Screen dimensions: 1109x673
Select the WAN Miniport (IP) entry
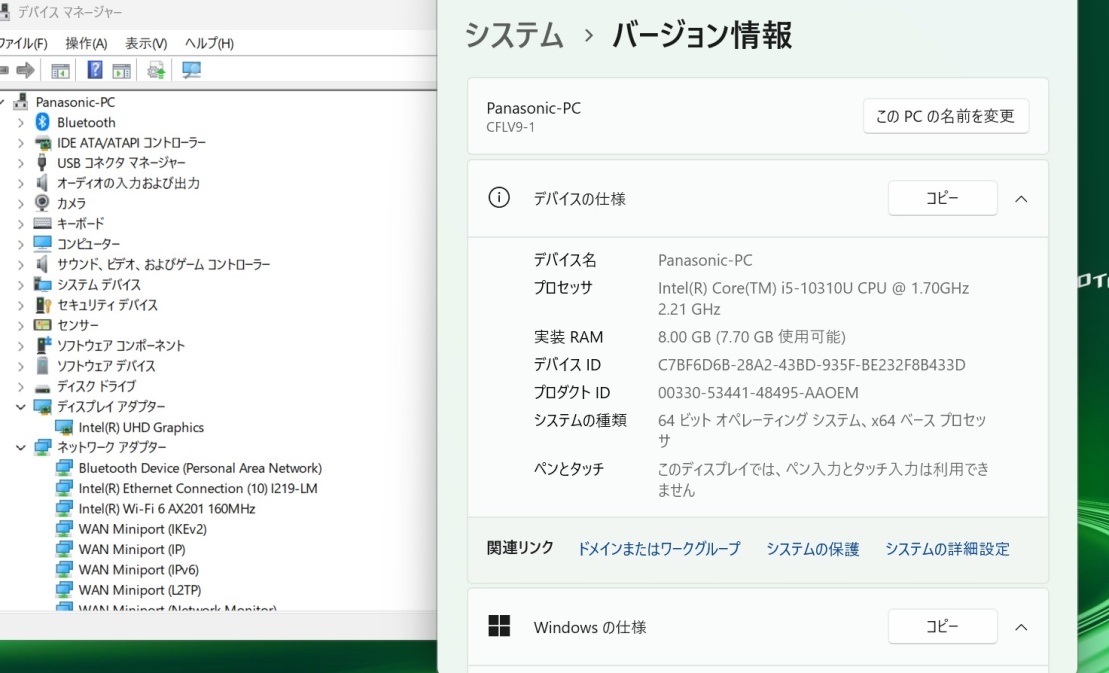132,549
